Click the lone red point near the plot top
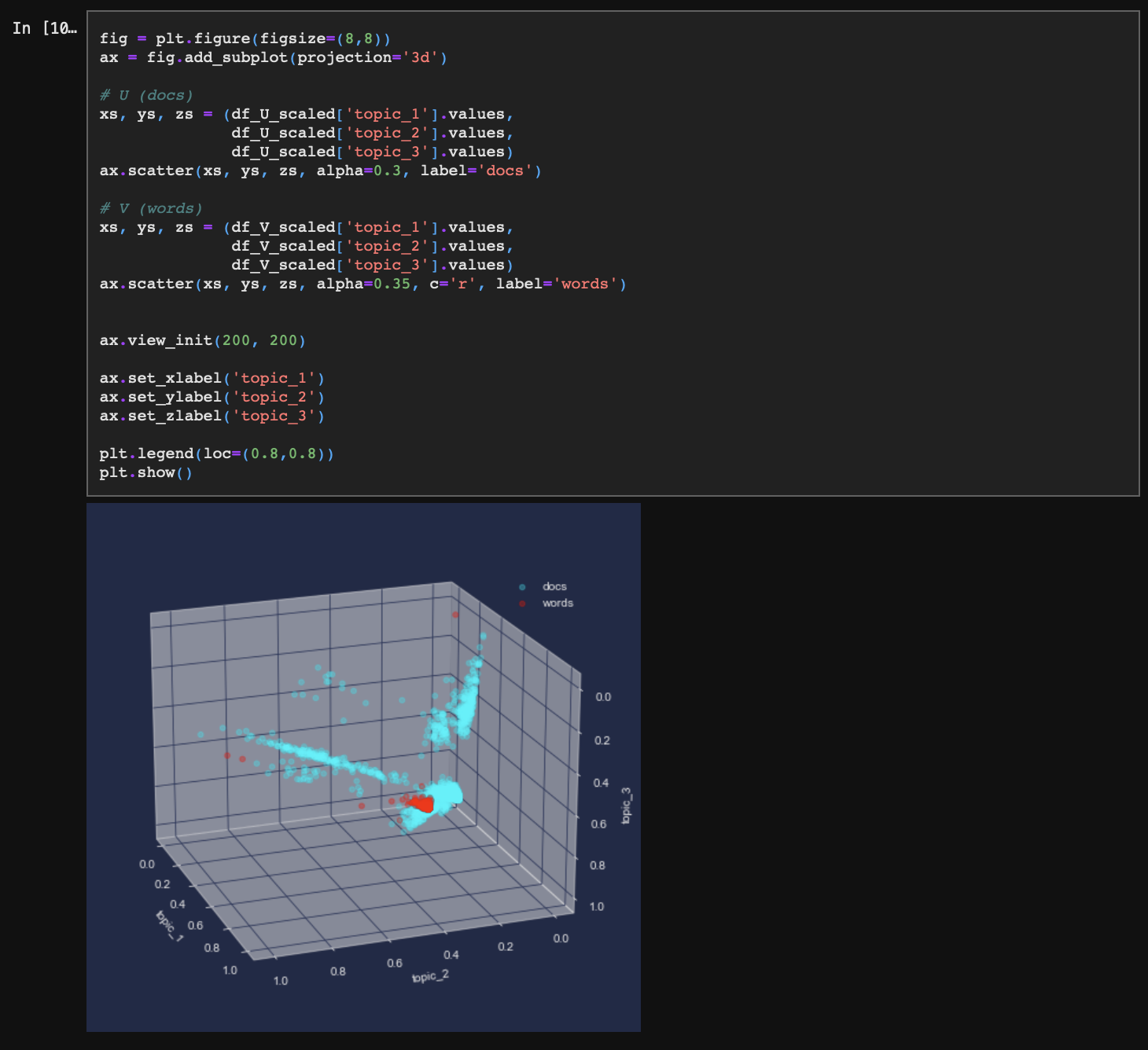The width and height of the screenshot is (1148, 1050). point(455,615)
